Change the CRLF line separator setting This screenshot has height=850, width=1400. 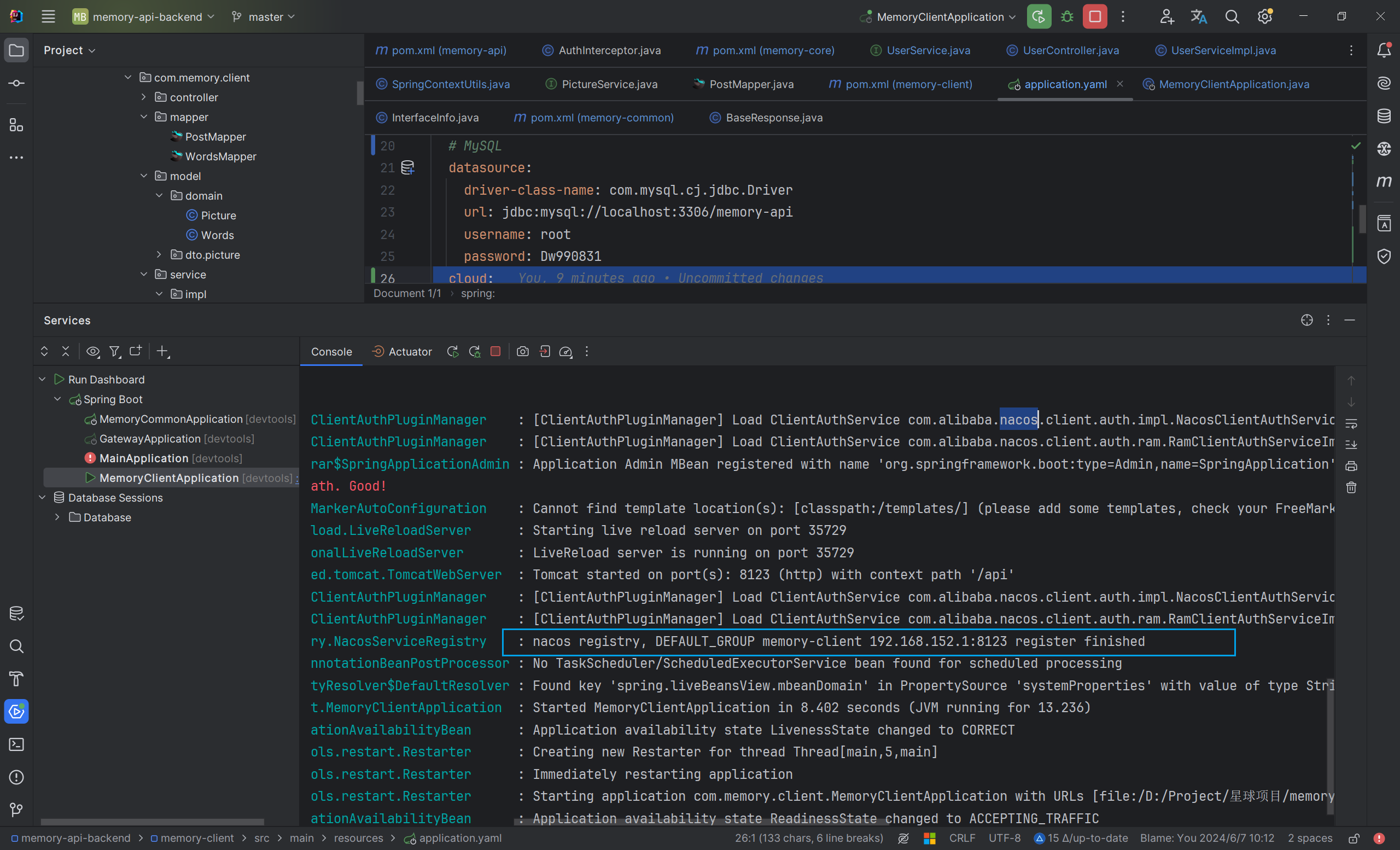pos(962,839)
